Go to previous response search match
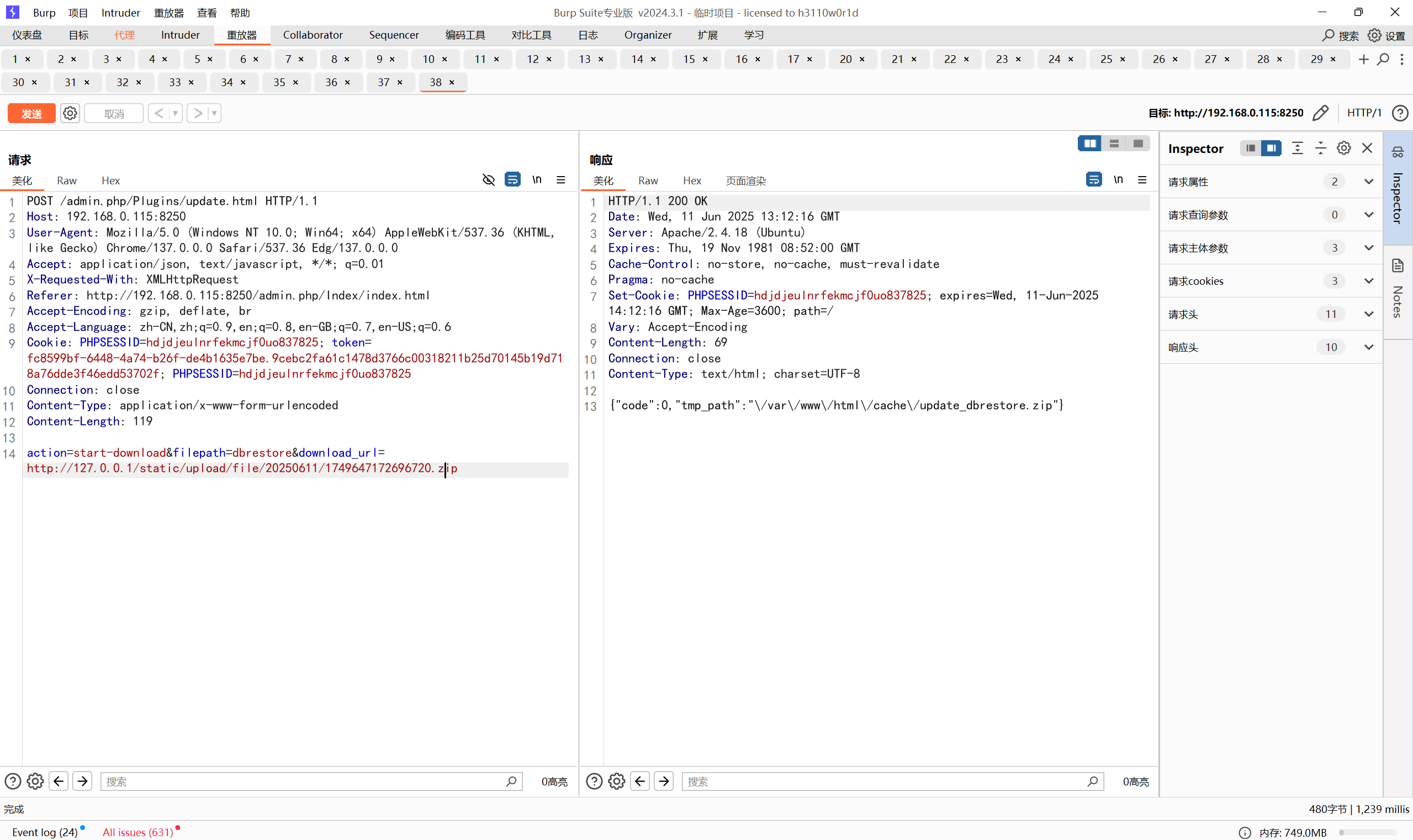This screenshot has width=1413, height=840. [x=640, y=781]
